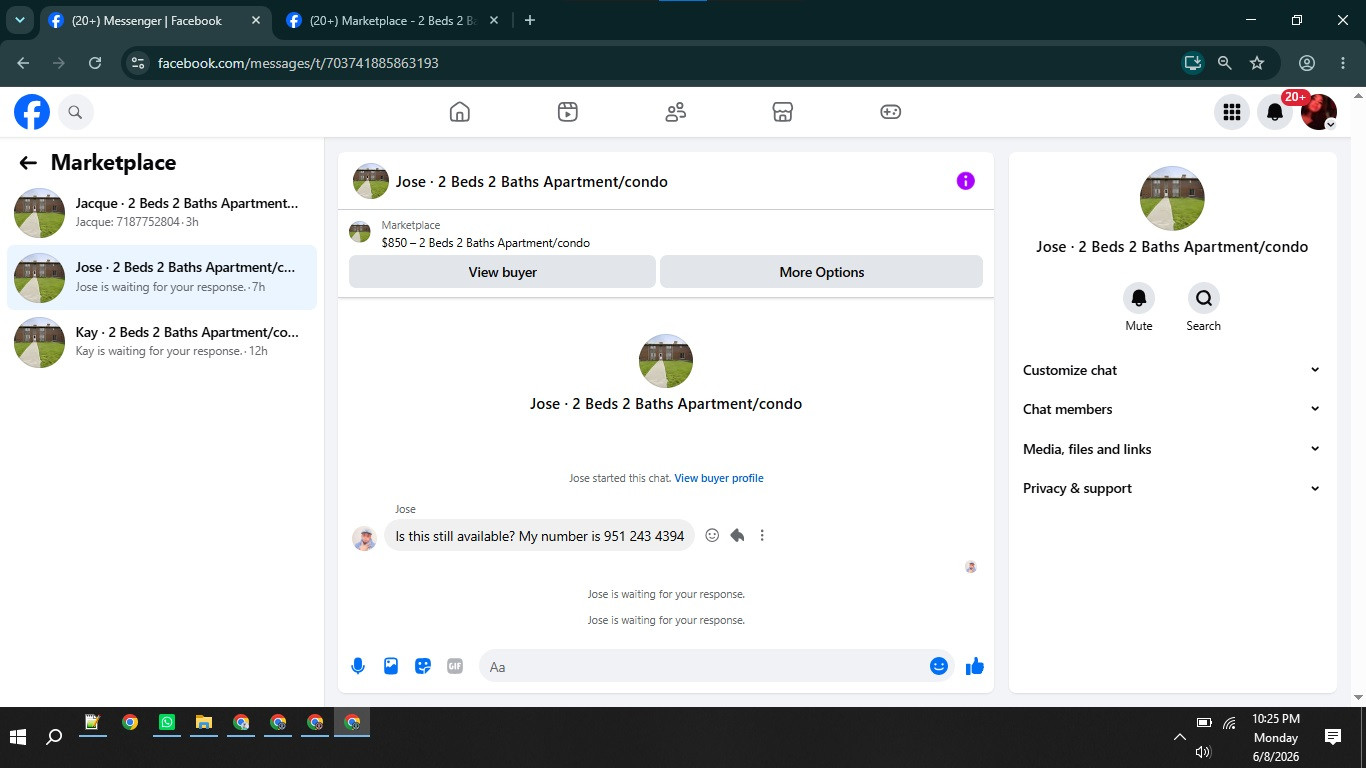Choose a sticker from the sticker icon
Screen dimensions: 1366x768
(423, 666)
